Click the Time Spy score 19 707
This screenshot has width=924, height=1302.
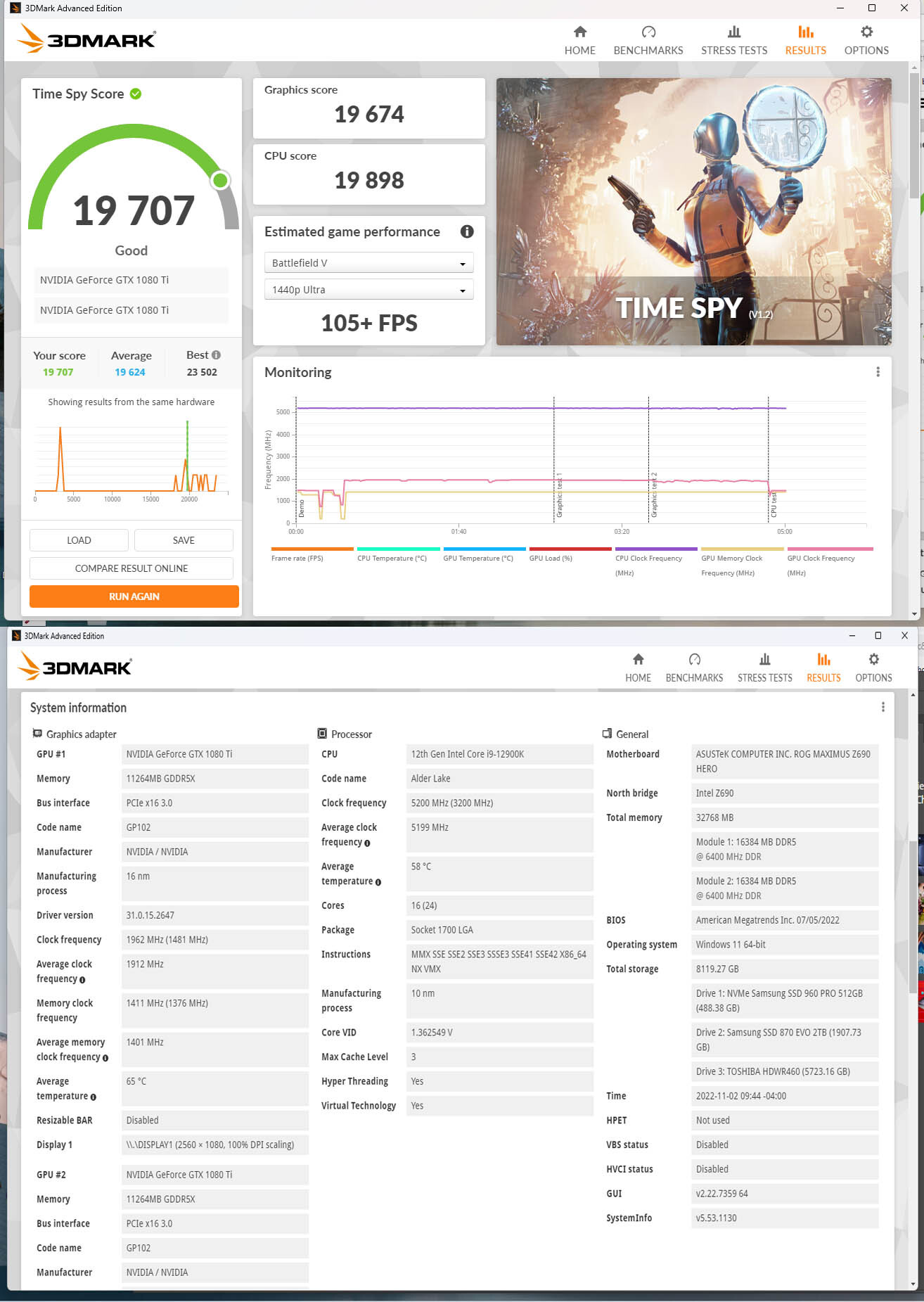click(x=134, y=210)
